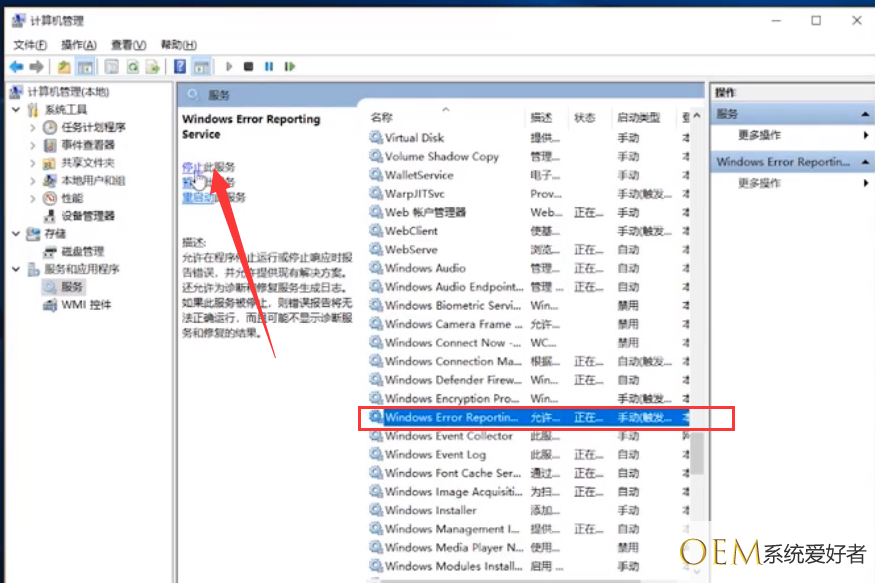
Task: Select 磁盘管理 in the tree
Action: point(82,251)
